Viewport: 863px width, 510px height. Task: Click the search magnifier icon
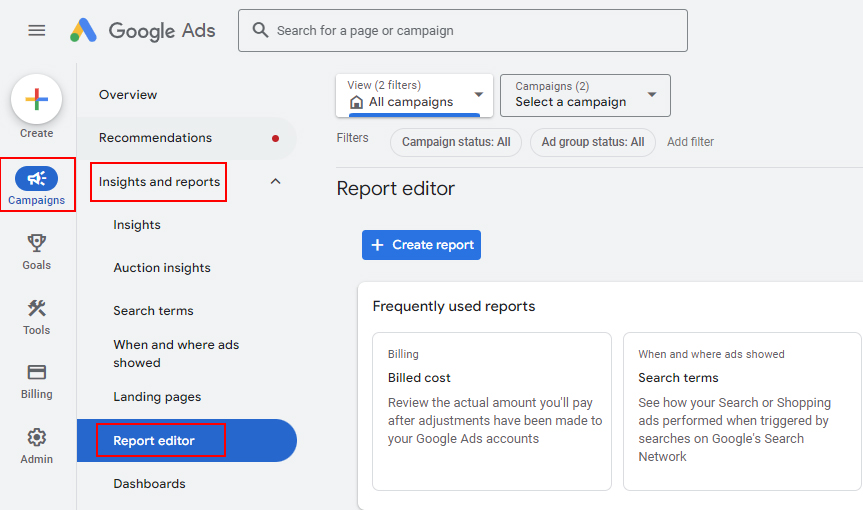pos(260,30)
